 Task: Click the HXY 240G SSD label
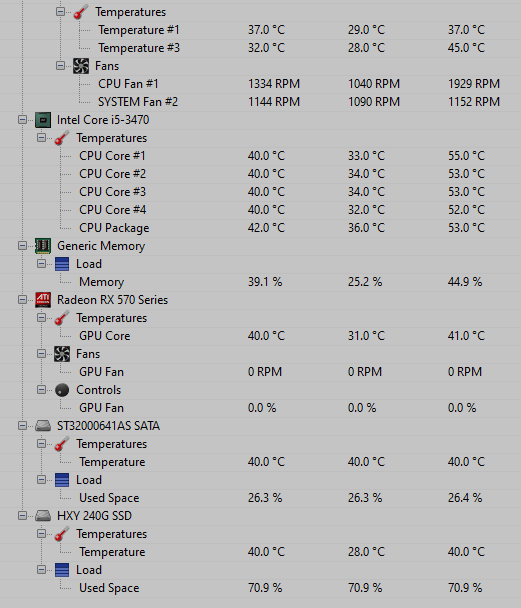95,516
